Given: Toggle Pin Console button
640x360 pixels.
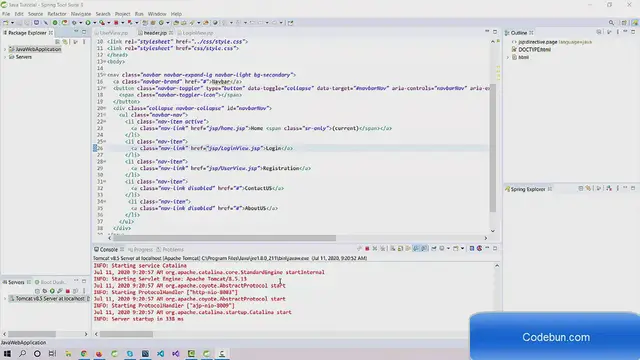Looking at the screenshot, I should click(x=433, y=249).
